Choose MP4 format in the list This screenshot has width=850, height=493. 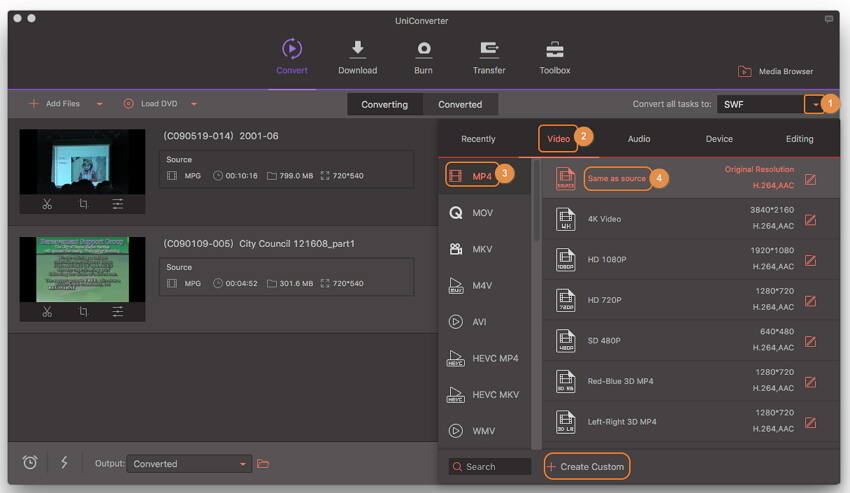click(485, 176)
